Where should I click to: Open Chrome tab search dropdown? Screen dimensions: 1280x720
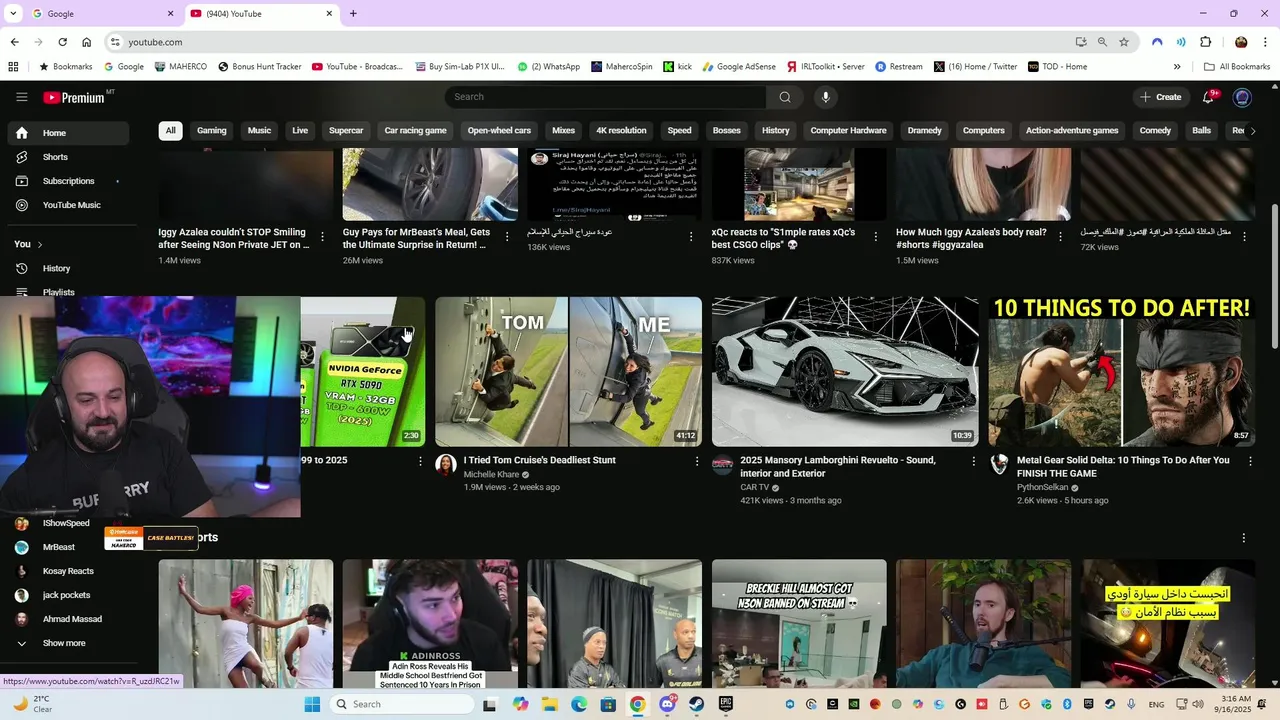13,14
